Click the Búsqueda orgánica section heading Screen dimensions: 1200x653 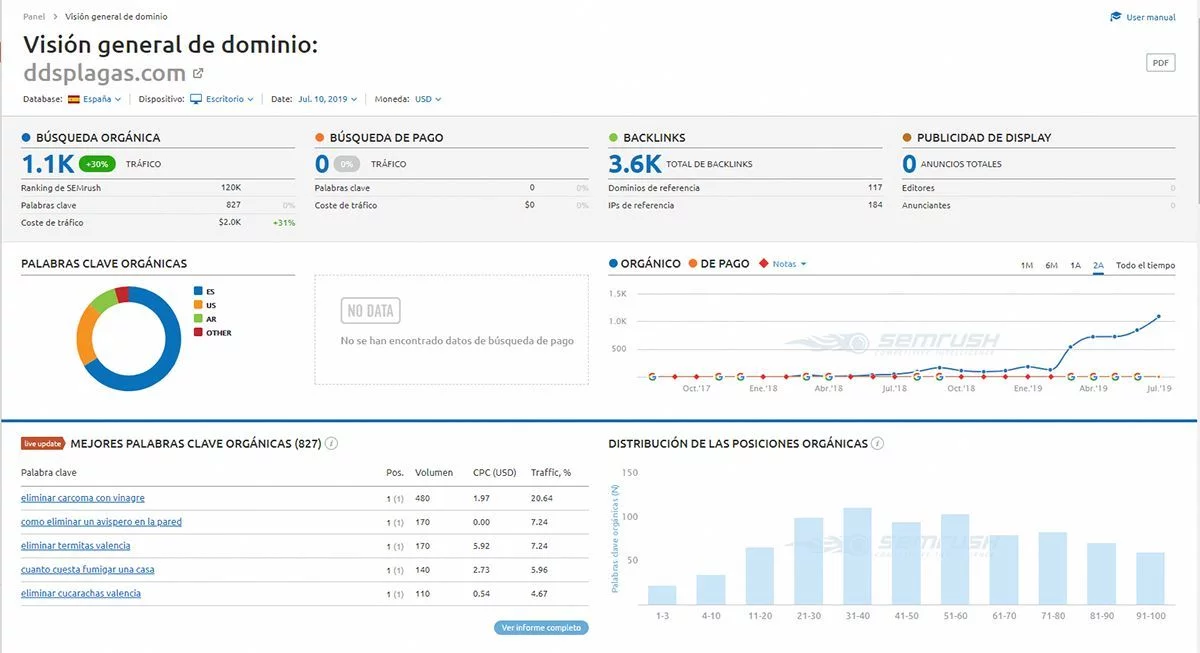(x=98, y=138)
